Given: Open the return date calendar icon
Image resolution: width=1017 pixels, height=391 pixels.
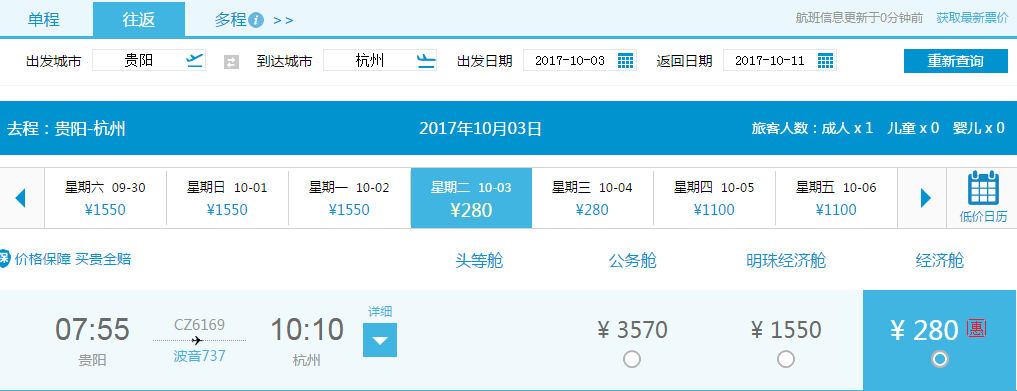Looking at the screenshot, I should [x=825, y=61].
